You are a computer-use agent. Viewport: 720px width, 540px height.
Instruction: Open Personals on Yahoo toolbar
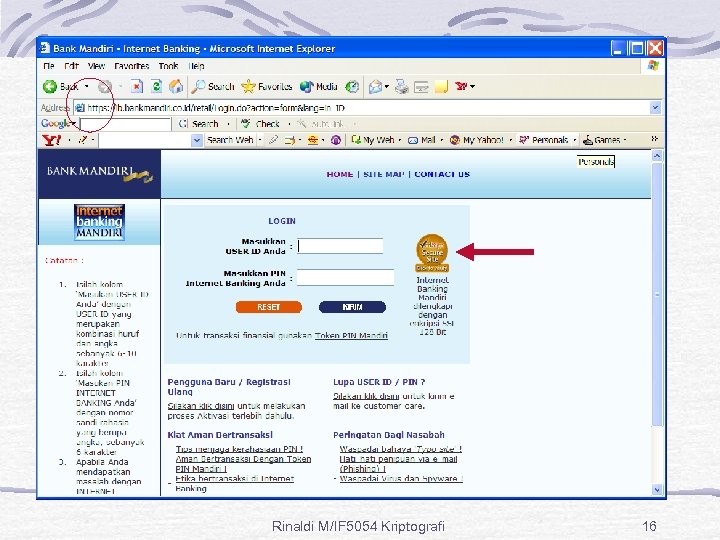click(544, 140)
